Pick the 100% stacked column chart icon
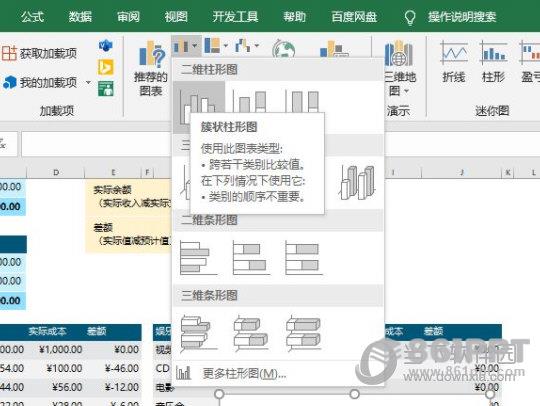 [304, 102]
